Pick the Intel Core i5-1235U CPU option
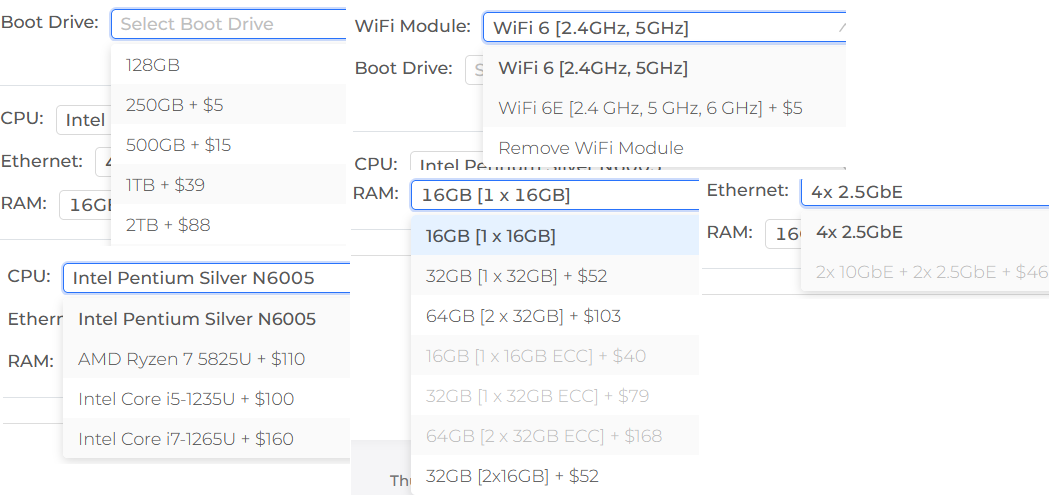Screen dimensions: 1049x495 [186, 399]
